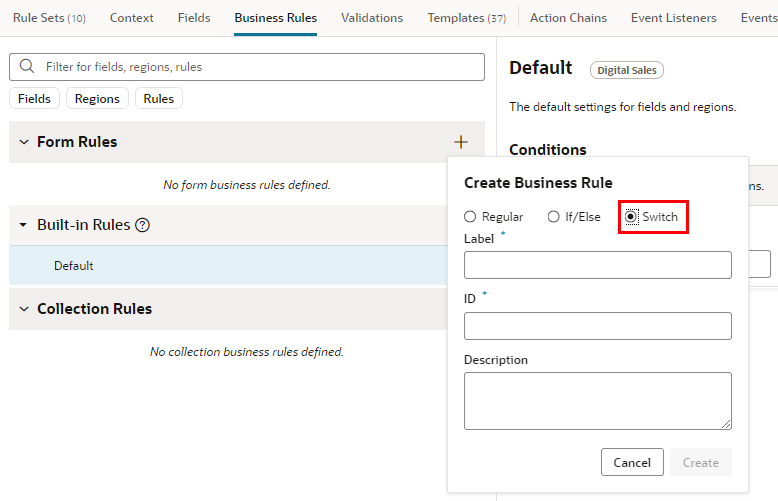Collapse the Collection Rules section
Screen dimensions: 778x501
(24, 309)
